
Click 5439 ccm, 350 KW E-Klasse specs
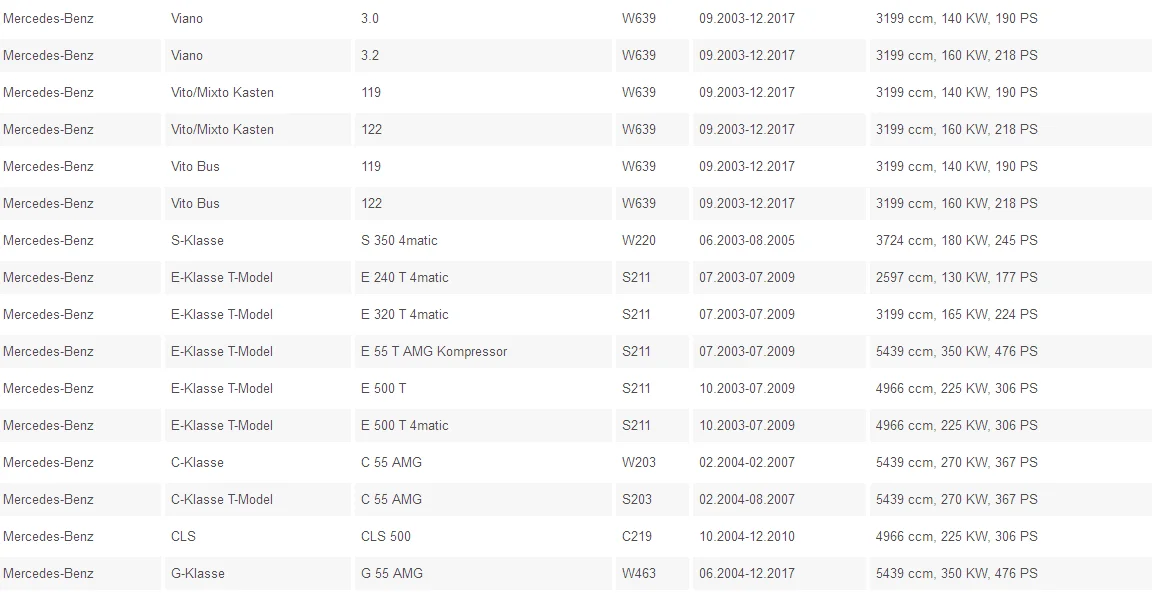[957, 351]
